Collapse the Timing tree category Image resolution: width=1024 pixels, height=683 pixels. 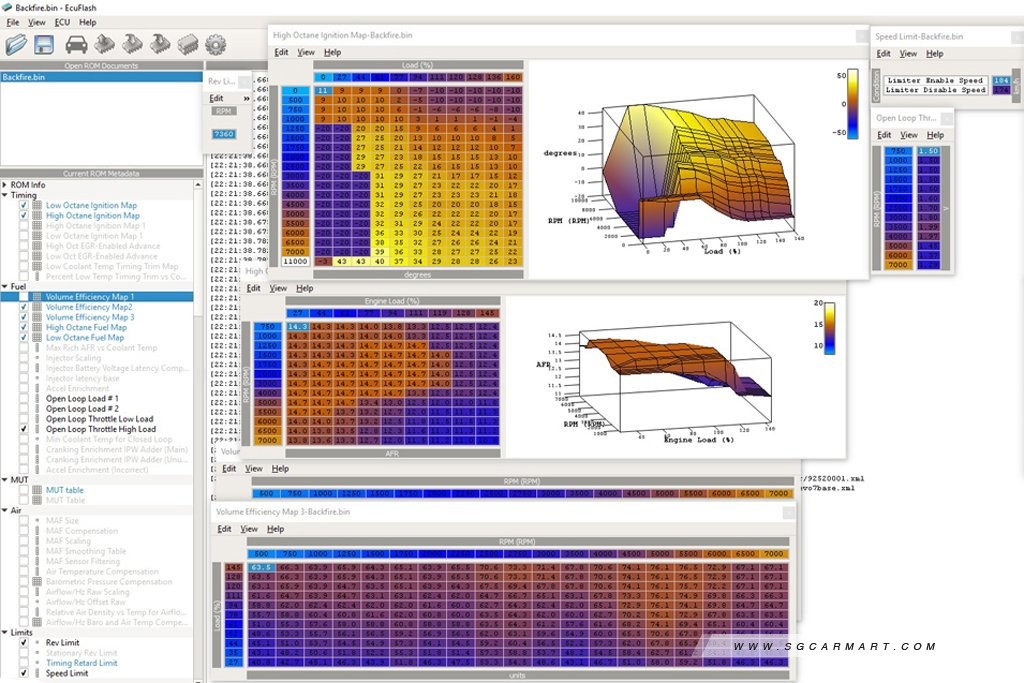pyautogui.click(x=5, y=195)
